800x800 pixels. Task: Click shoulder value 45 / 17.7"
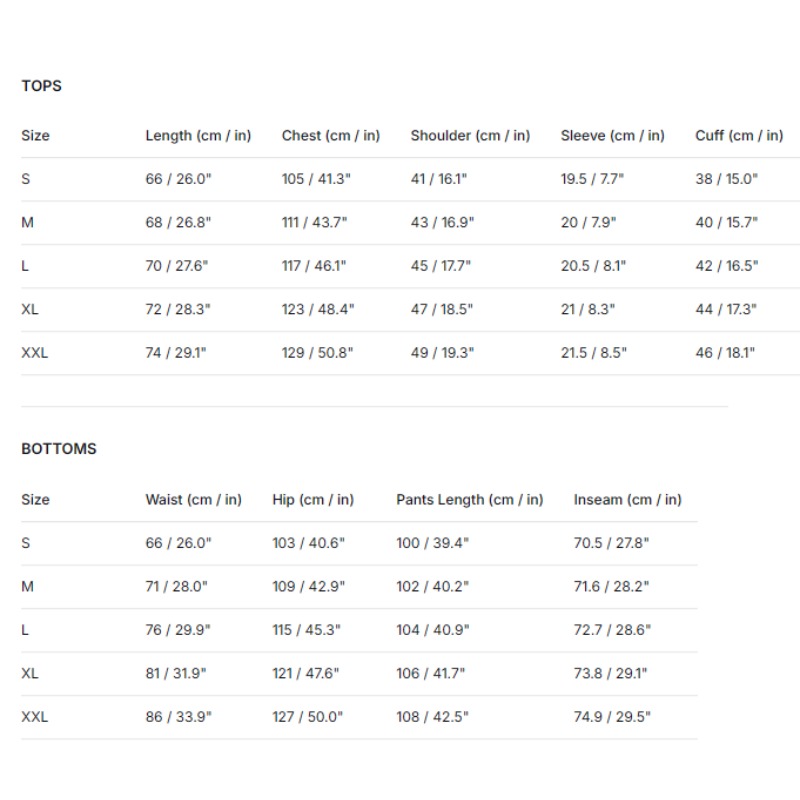441,266
